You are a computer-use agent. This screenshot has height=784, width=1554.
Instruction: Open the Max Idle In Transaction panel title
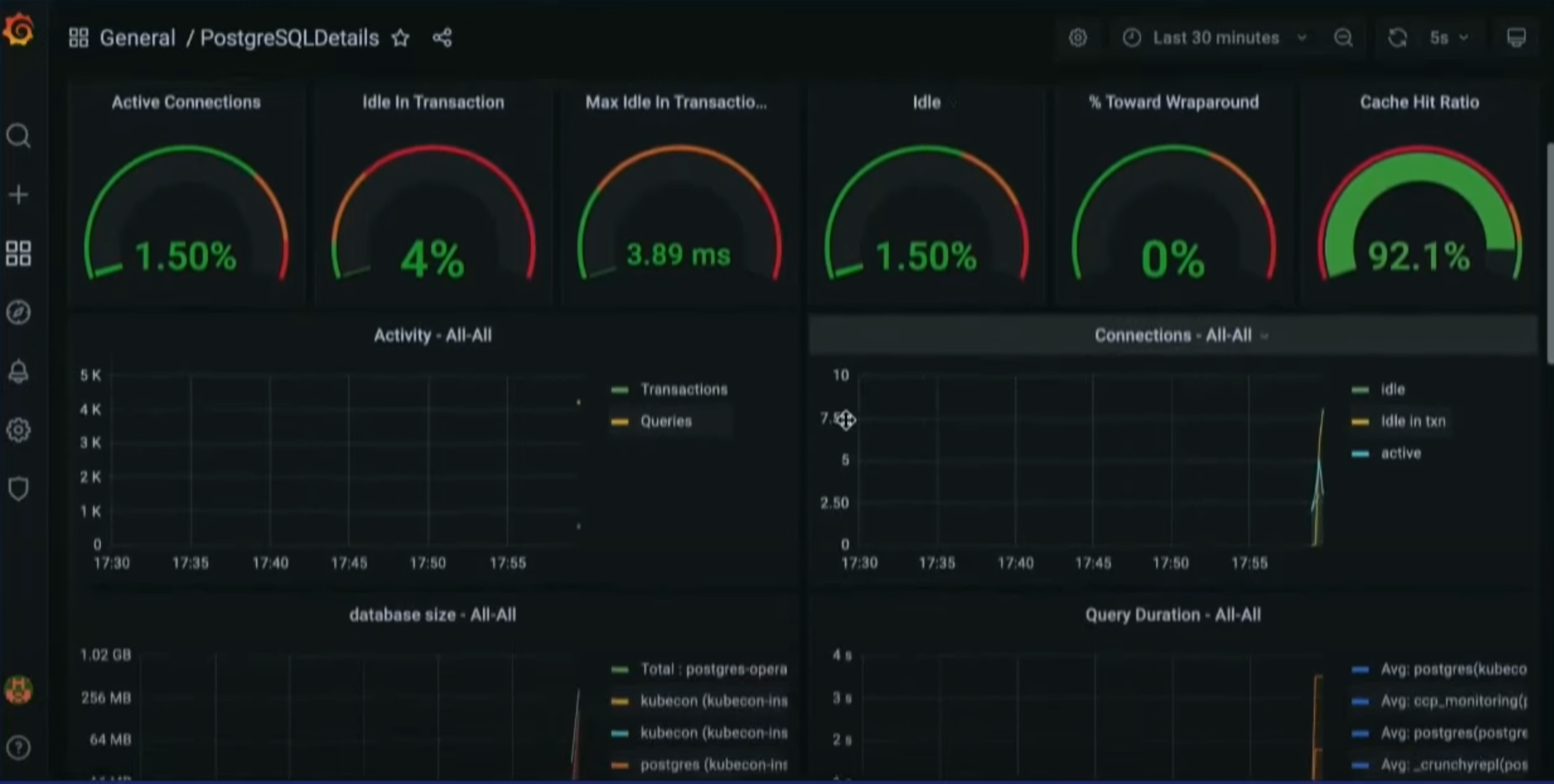point(676,102)
